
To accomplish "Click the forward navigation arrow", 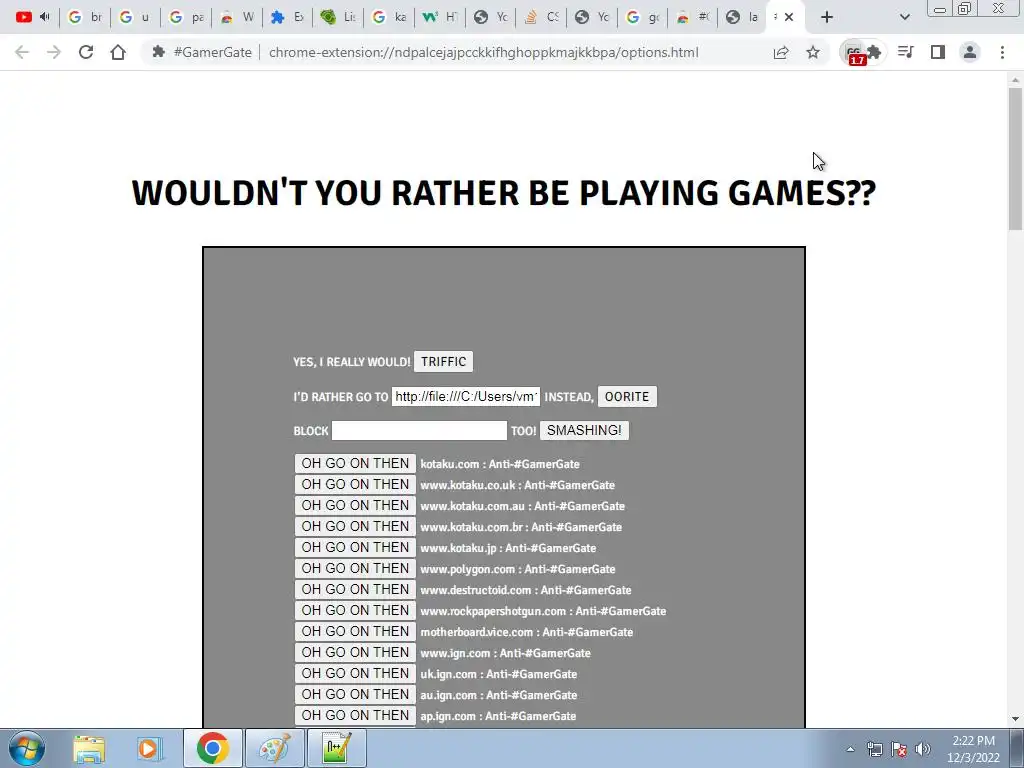I will (54, 52).
